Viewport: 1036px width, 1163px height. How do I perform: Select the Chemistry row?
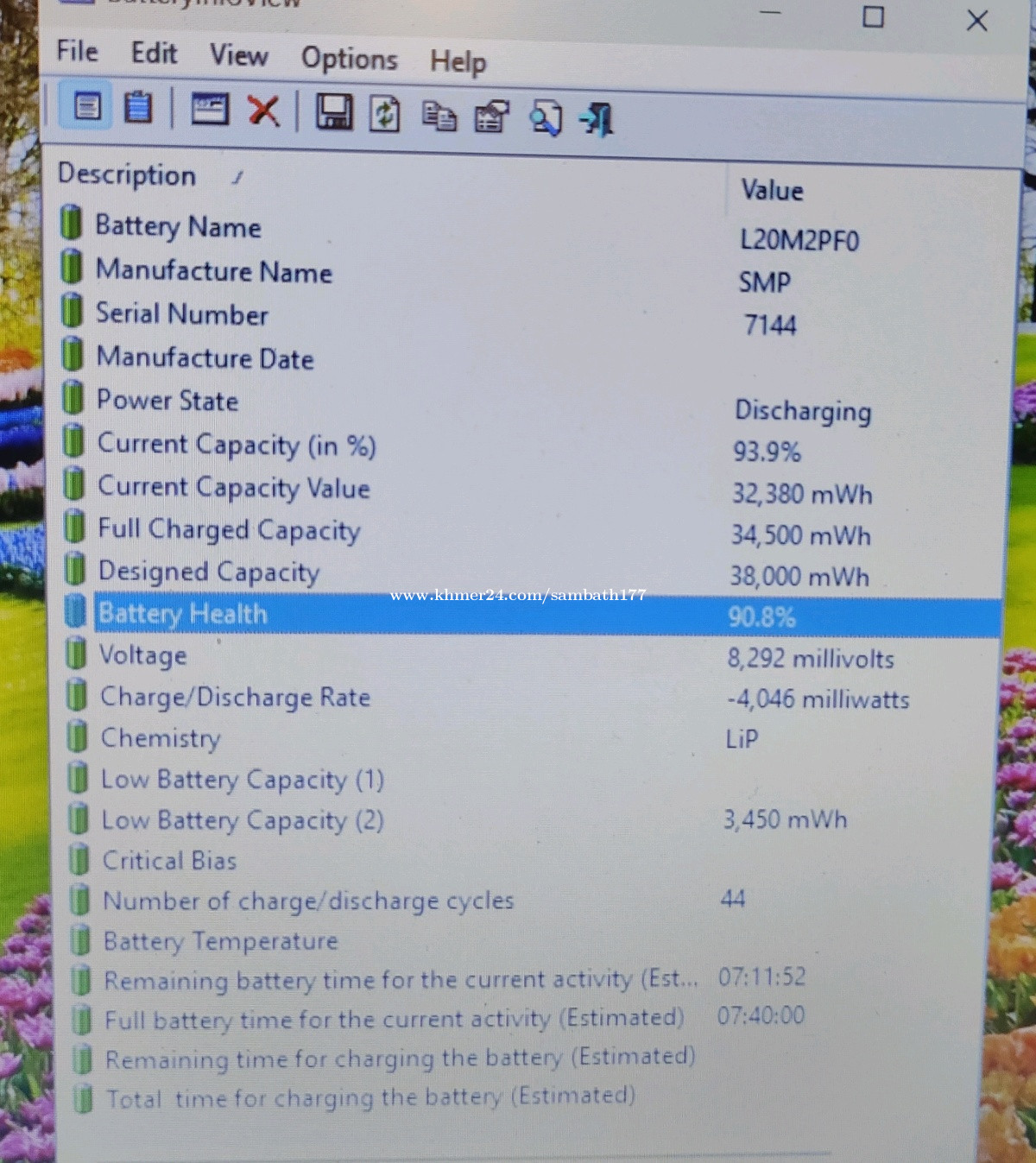[533, 738]
